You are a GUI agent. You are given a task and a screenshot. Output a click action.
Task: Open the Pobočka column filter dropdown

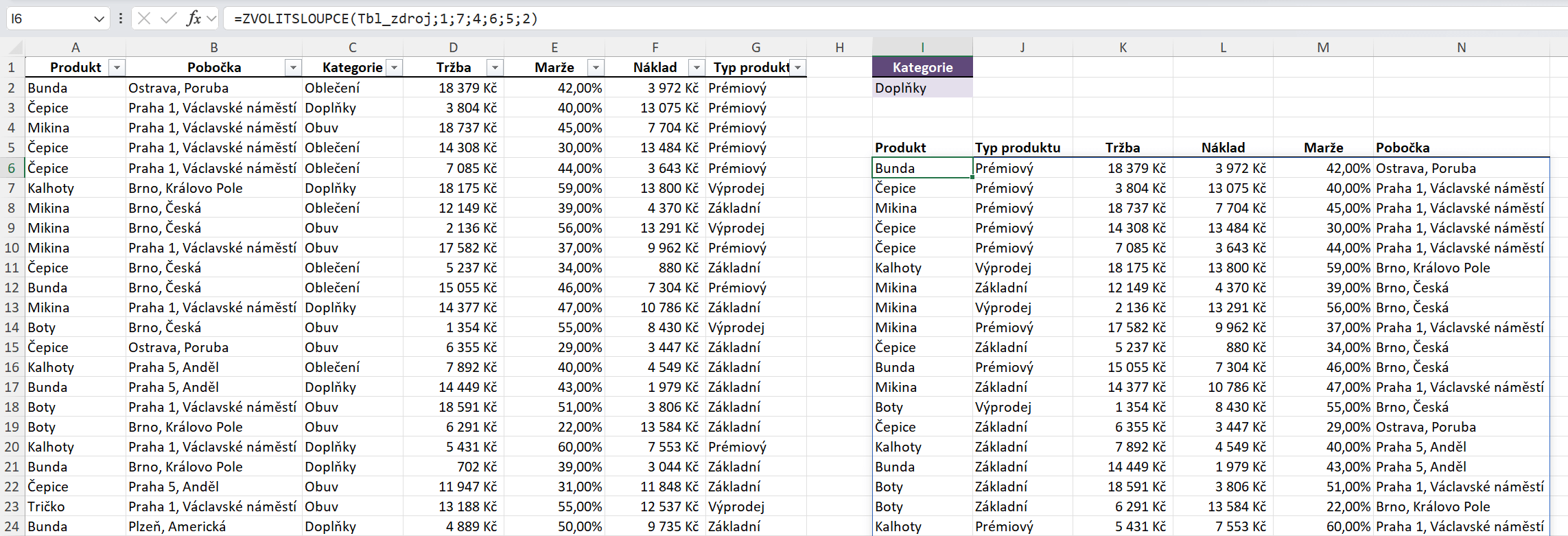point(293,67)
